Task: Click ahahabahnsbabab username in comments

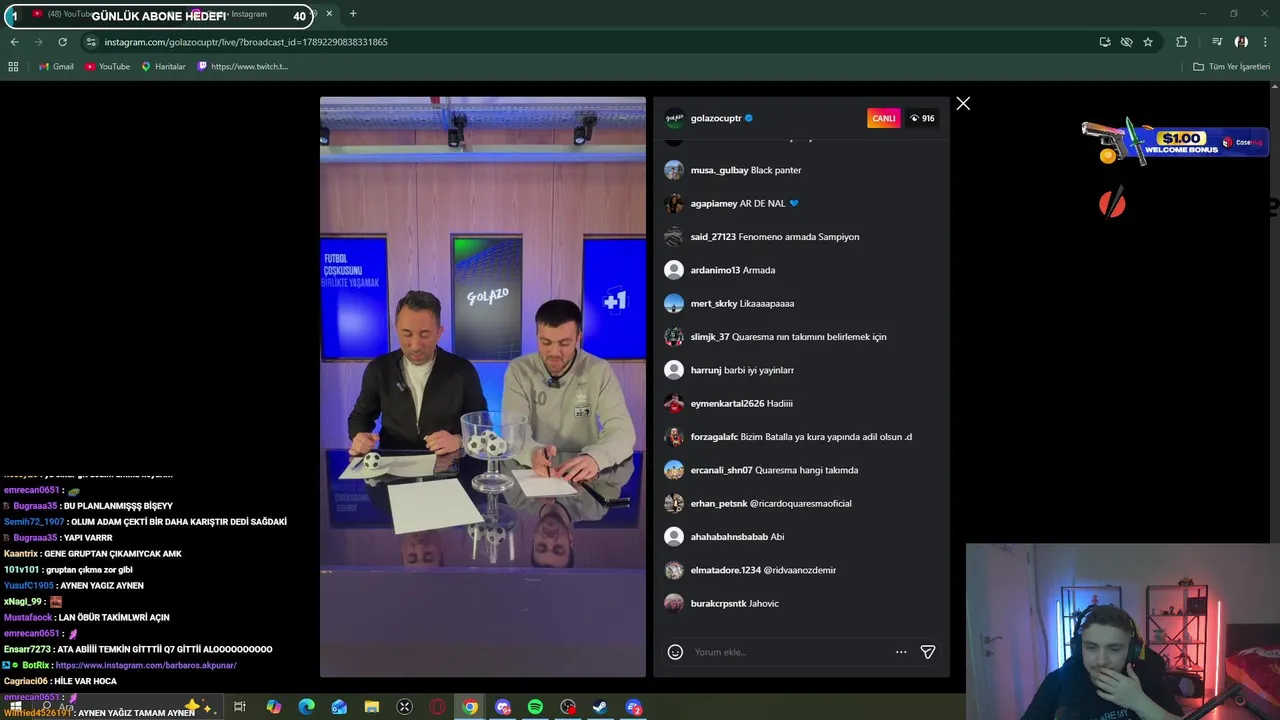Action: 729,537
